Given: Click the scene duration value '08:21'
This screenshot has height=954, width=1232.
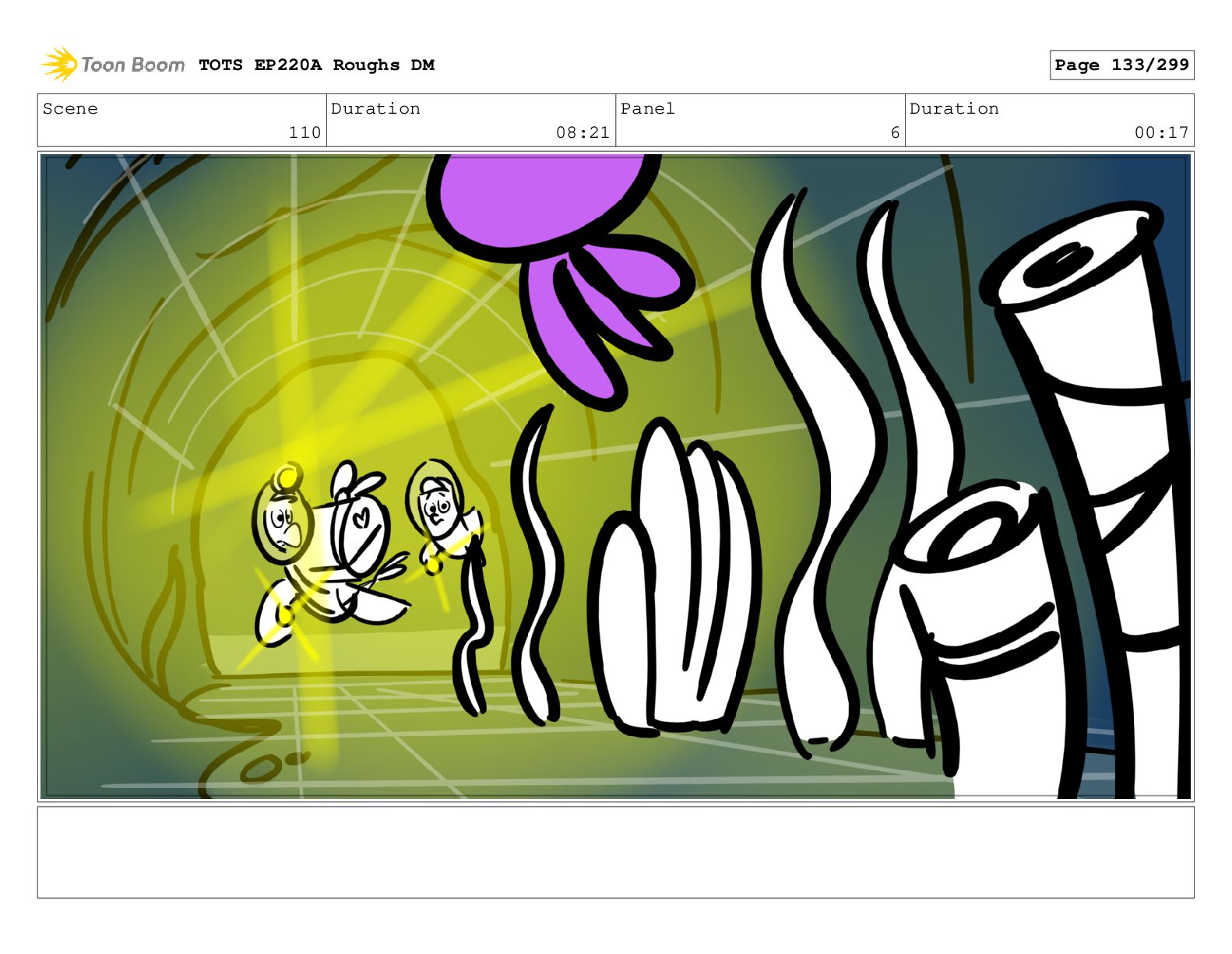Looking at the screenshot, I should point(583,132).
